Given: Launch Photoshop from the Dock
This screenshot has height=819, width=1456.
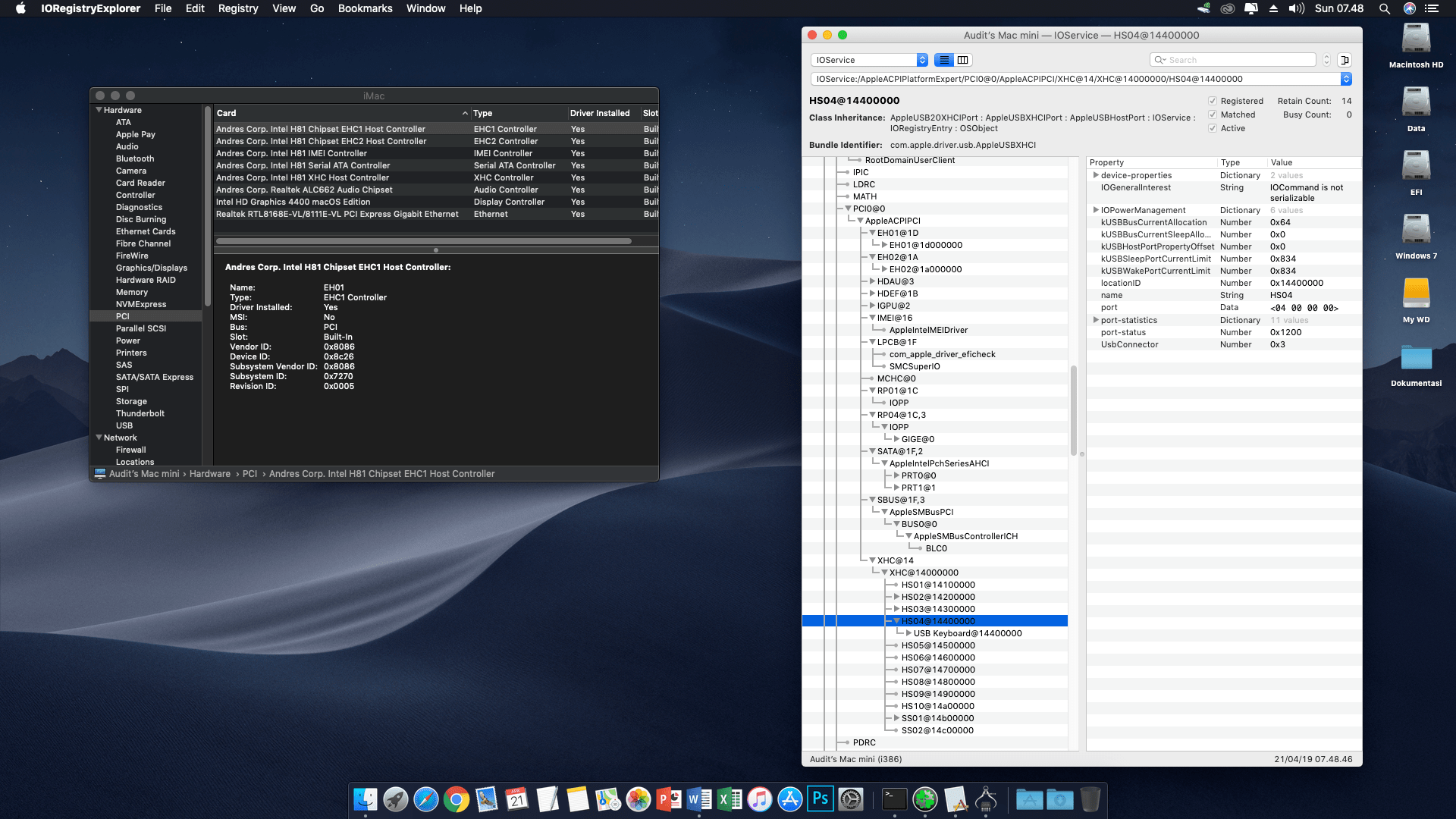Looking at the screenshot, I should click(x=821, y=799).
